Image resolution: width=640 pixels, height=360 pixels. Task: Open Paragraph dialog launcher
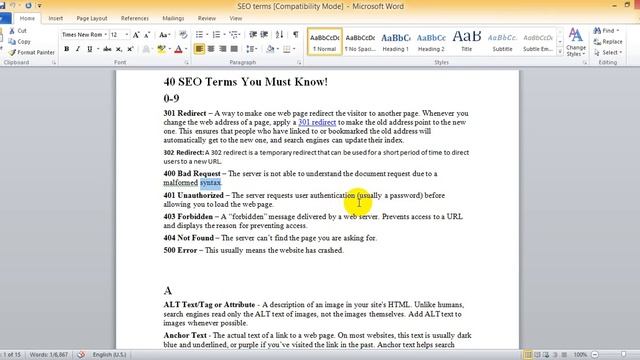pyautogui.click(x=299, y=62)
